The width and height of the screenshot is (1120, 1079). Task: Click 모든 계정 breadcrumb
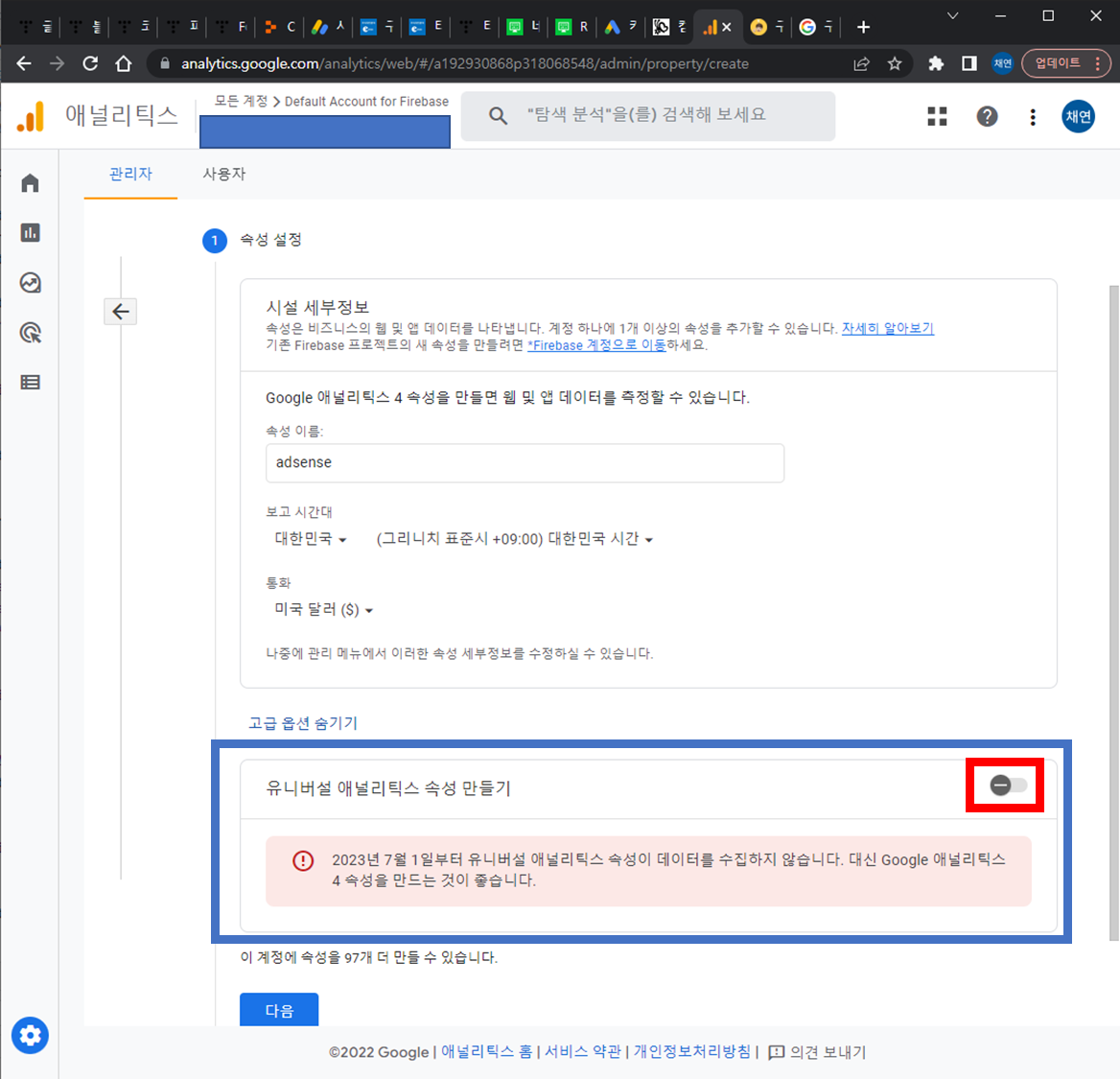coord(241,102)
